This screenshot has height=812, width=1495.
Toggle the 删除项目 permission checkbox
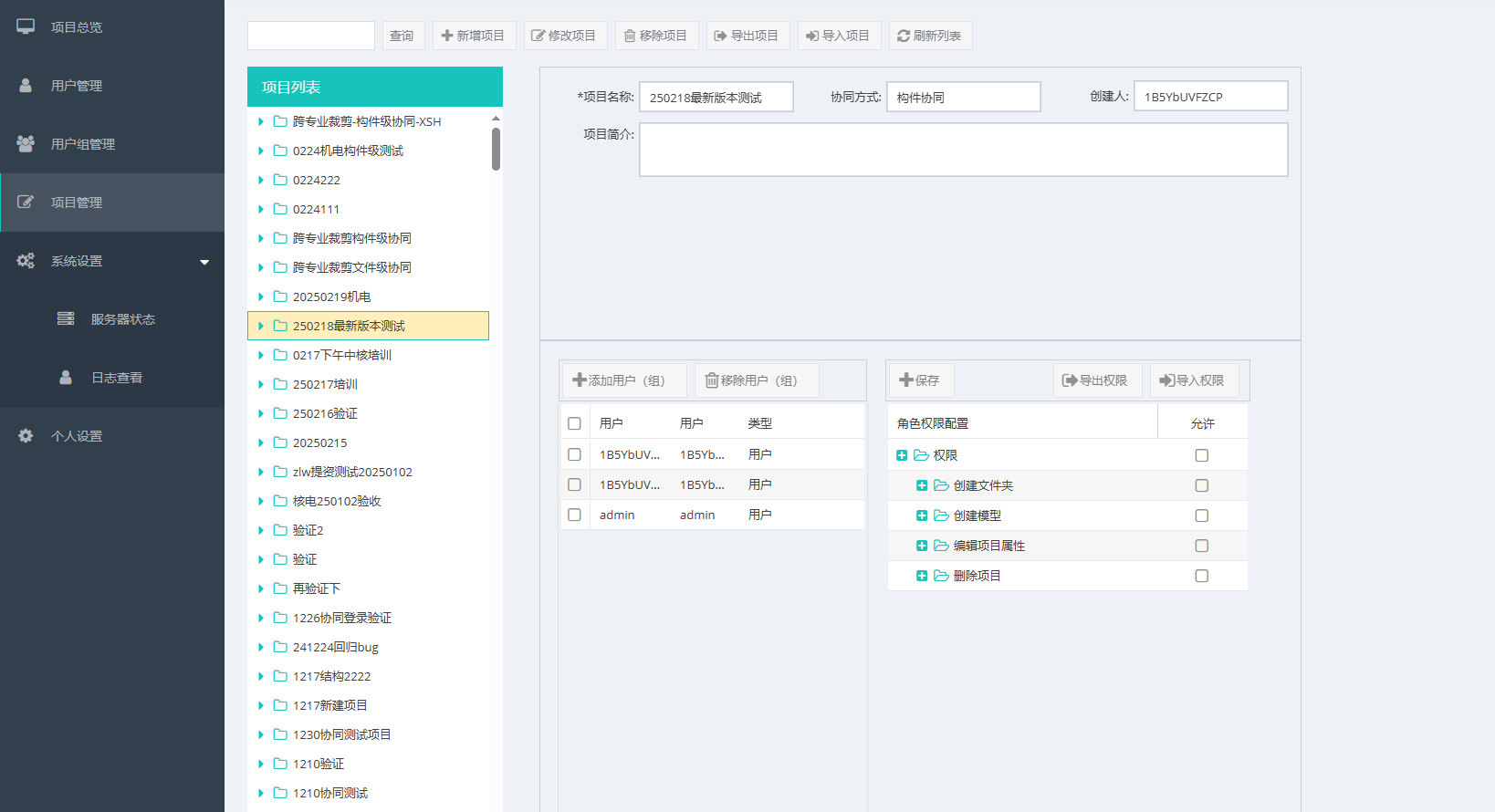tap(1201, 576)
